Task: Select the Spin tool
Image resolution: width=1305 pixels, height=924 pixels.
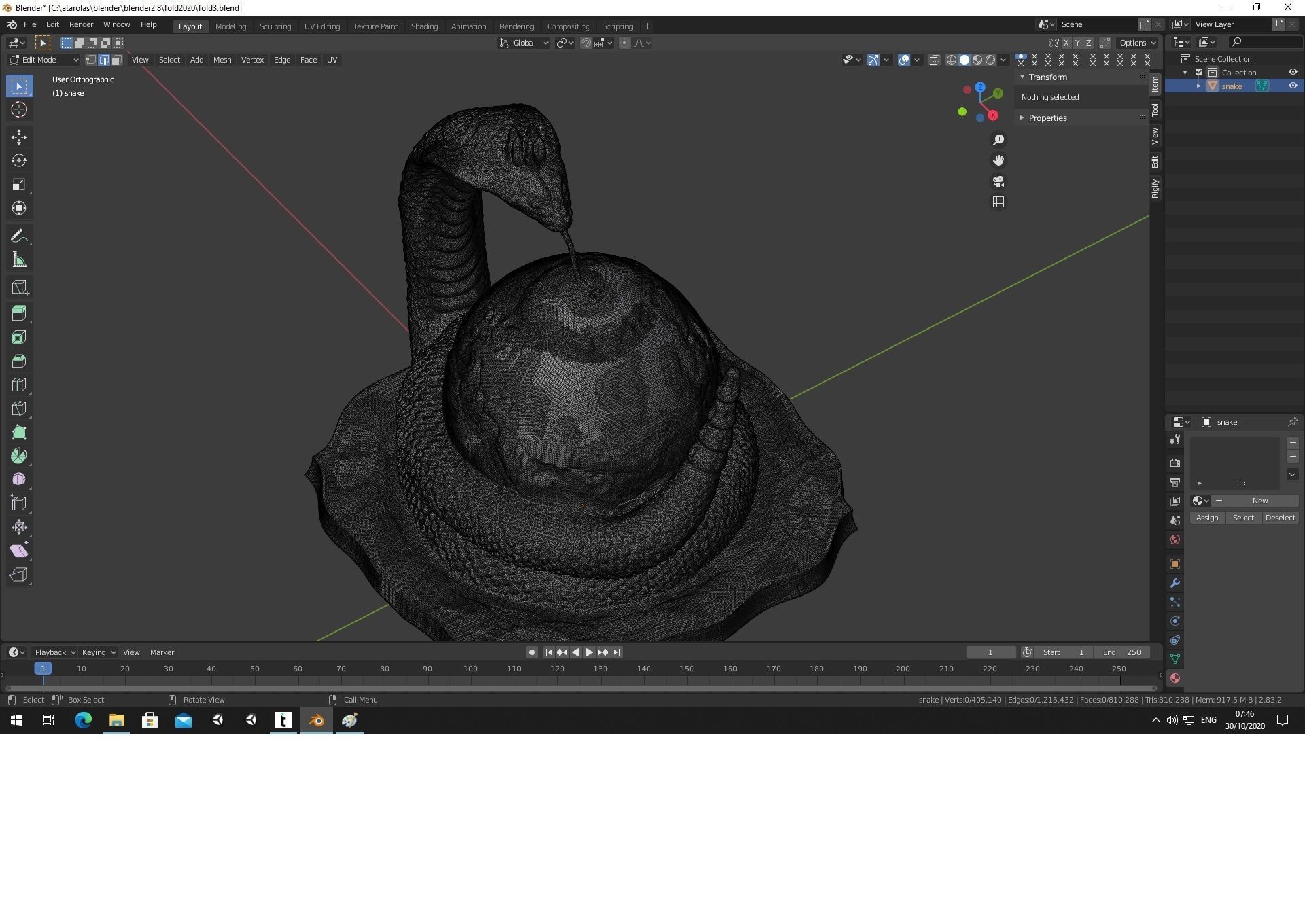Action: [x=19, y=456]
